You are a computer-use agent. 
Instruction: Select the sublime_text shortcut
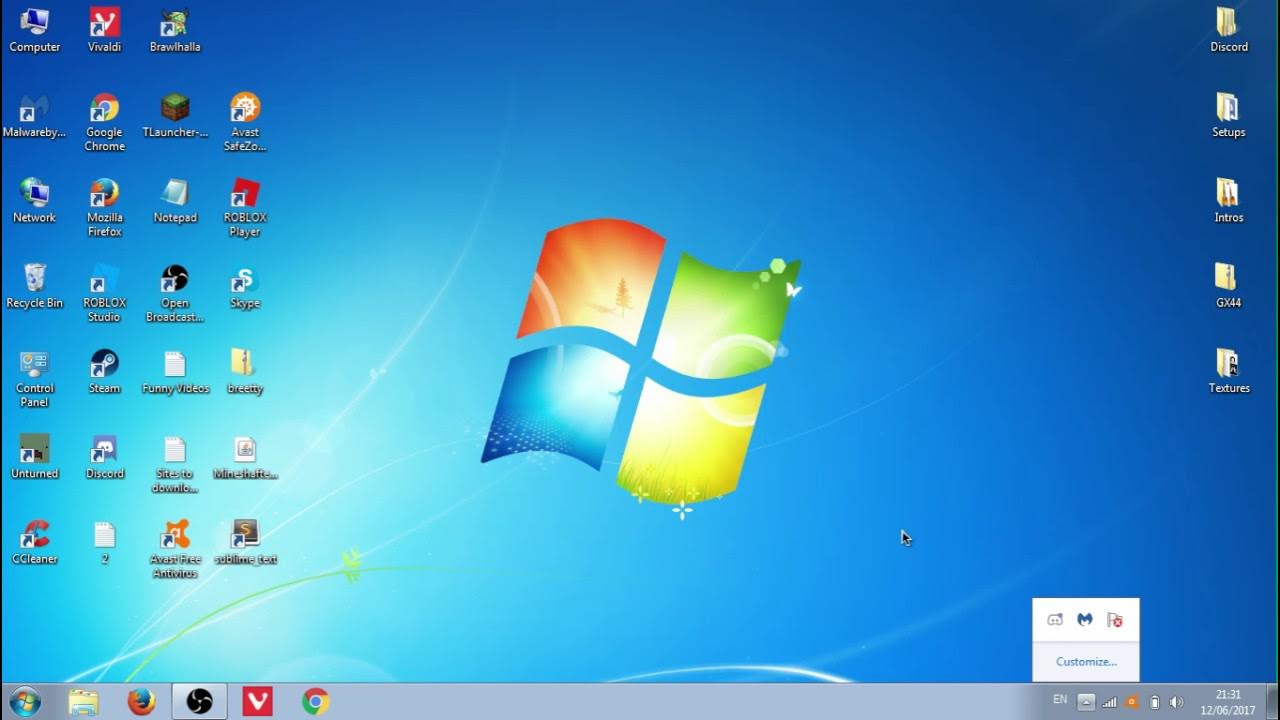pos(245,542)
